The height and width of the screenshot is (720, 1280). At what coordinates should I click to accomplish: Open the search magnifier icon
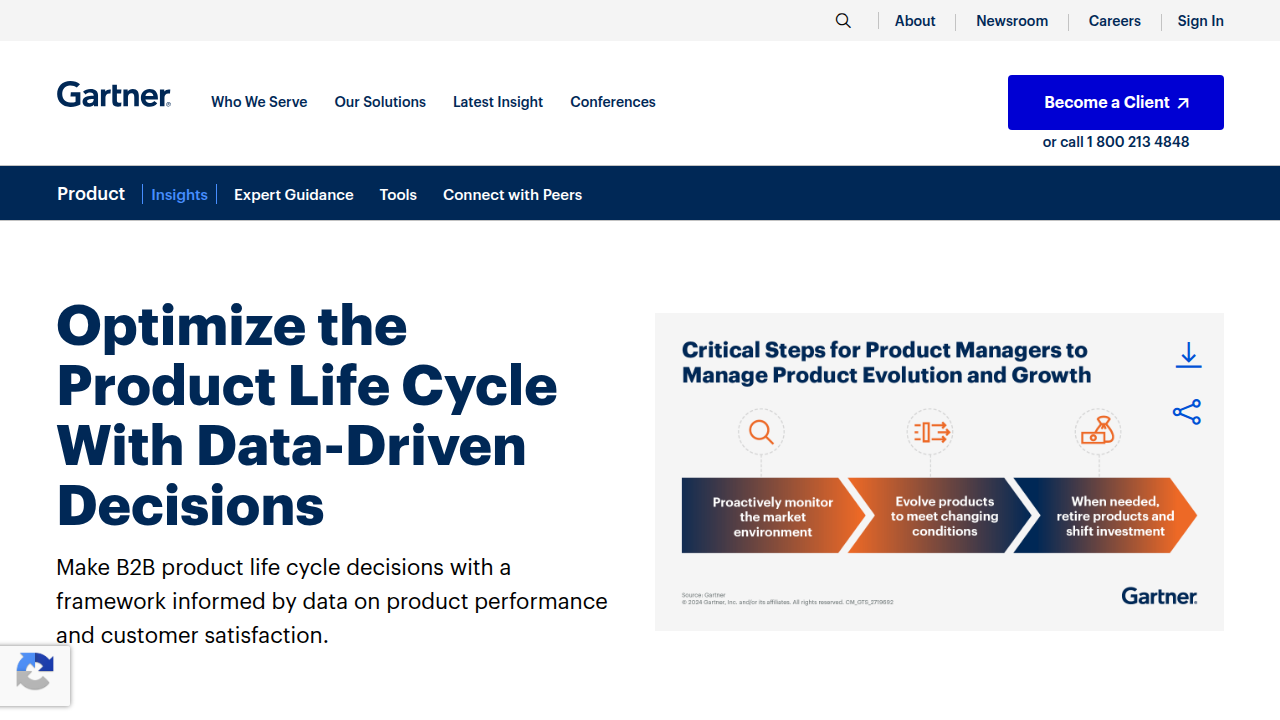(x=843, y=21)
